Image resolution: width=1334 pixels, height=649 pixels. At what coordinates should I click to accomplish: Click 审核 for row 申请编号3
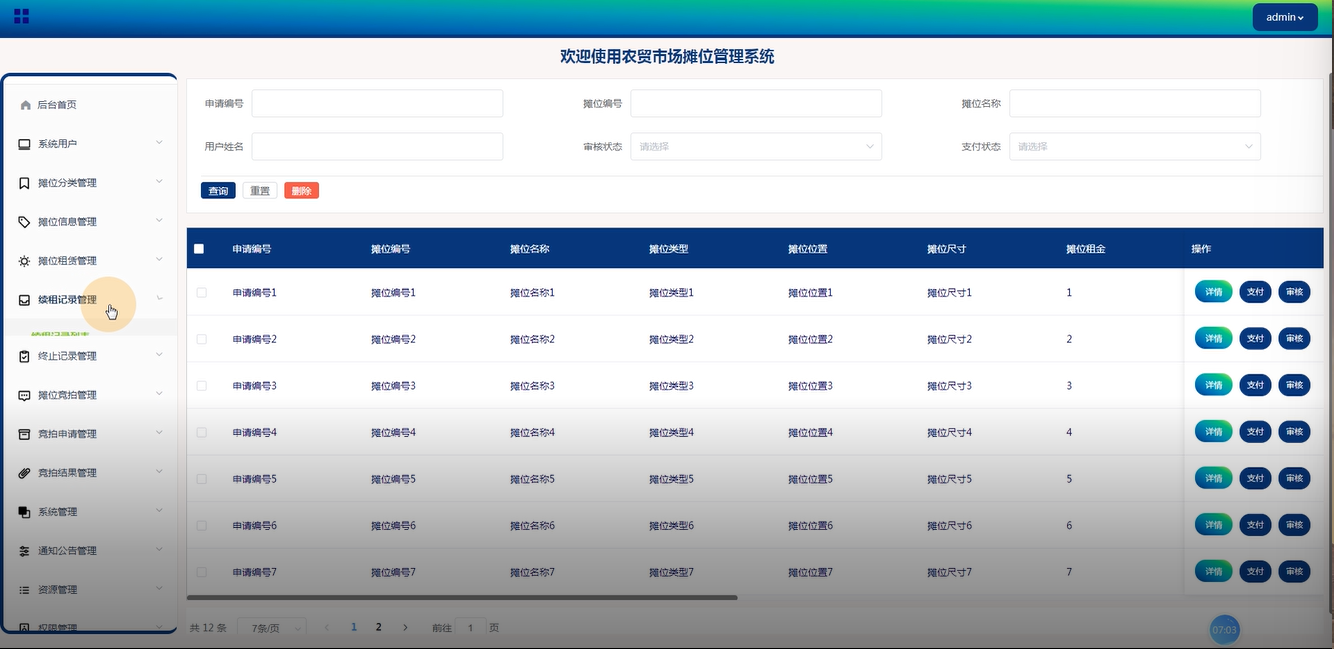coord(1295,385)
